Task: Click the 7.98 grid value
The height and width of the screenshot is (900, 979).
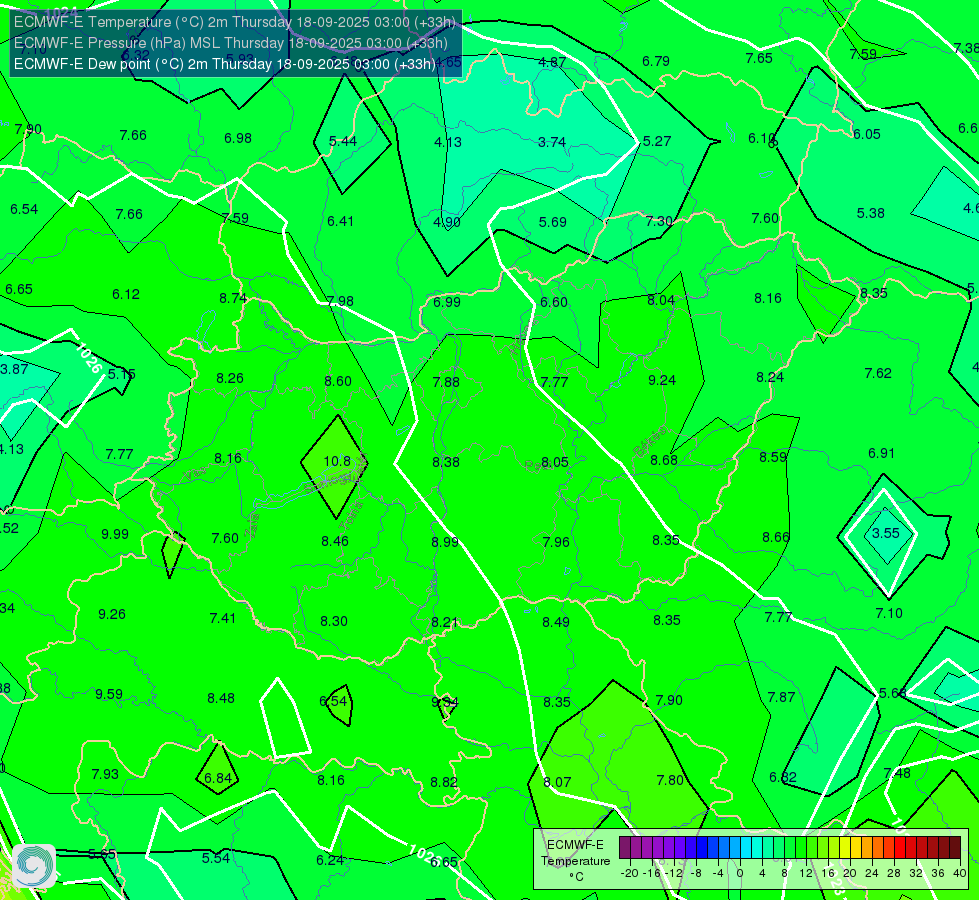Action: pos(340,301)
